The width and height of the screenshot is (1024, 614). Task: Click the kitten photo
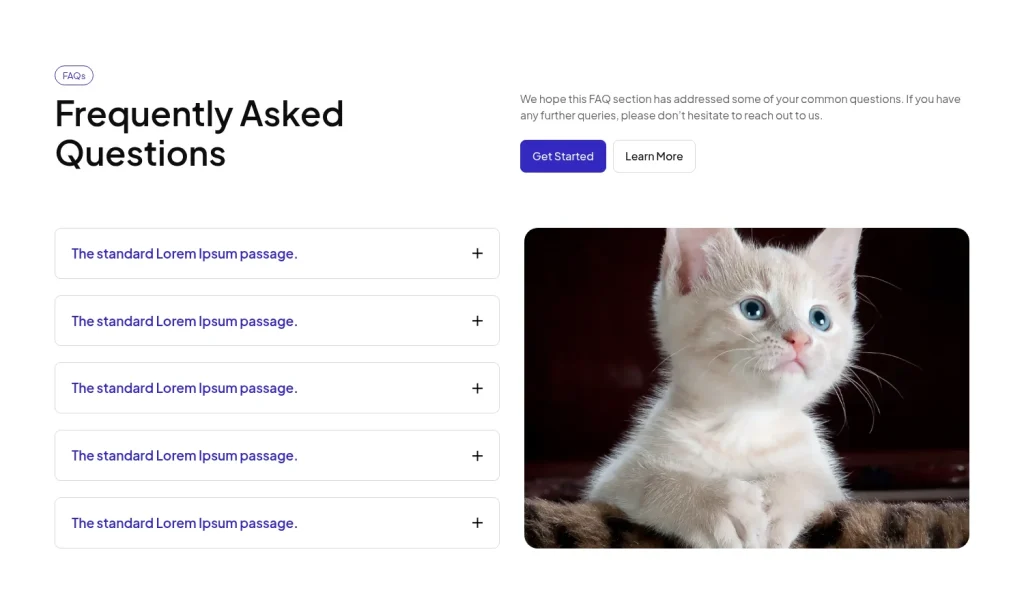[746, 388]
